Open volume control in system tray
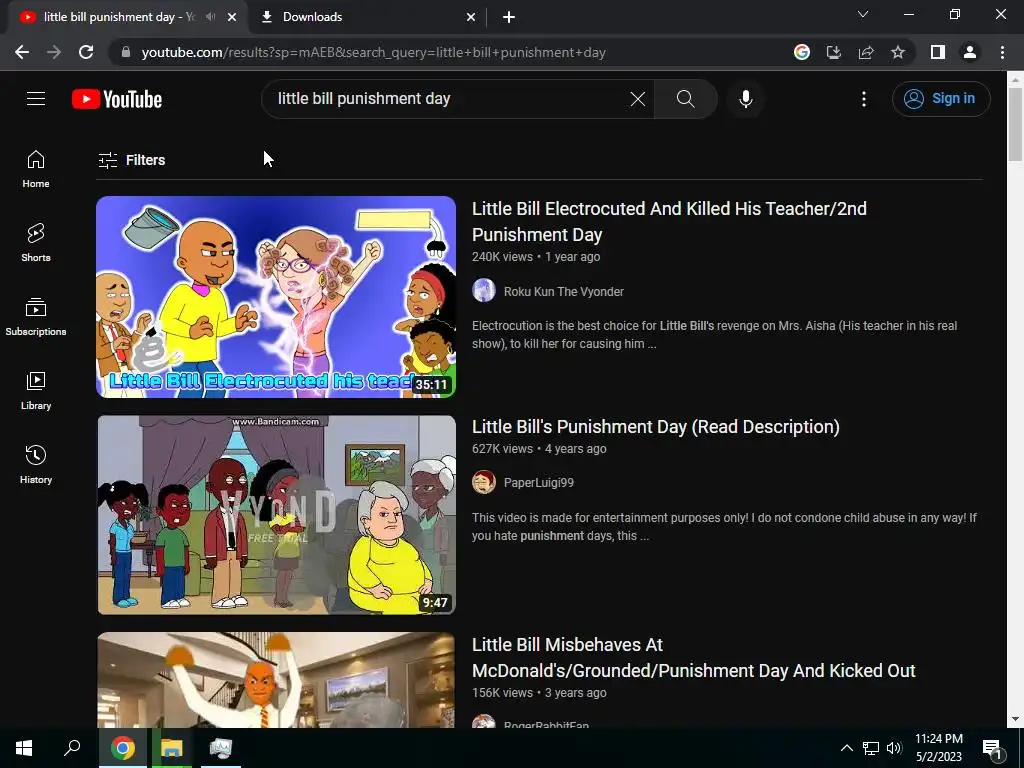This screenshot has width=1024, height=768. tap(894, 748)
